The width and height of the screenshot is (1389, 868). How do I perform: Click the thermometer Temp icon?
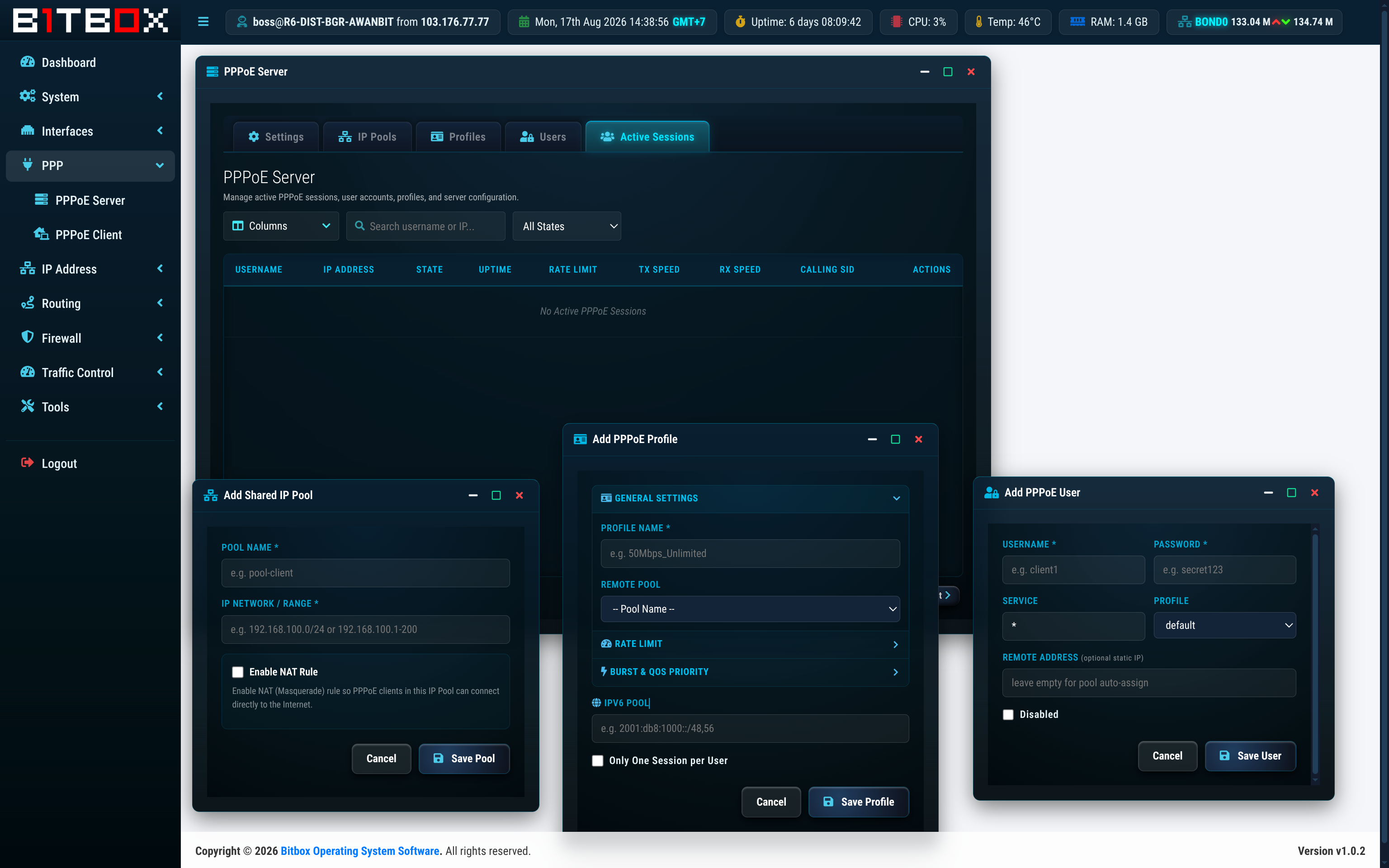(x=978, y=22)
